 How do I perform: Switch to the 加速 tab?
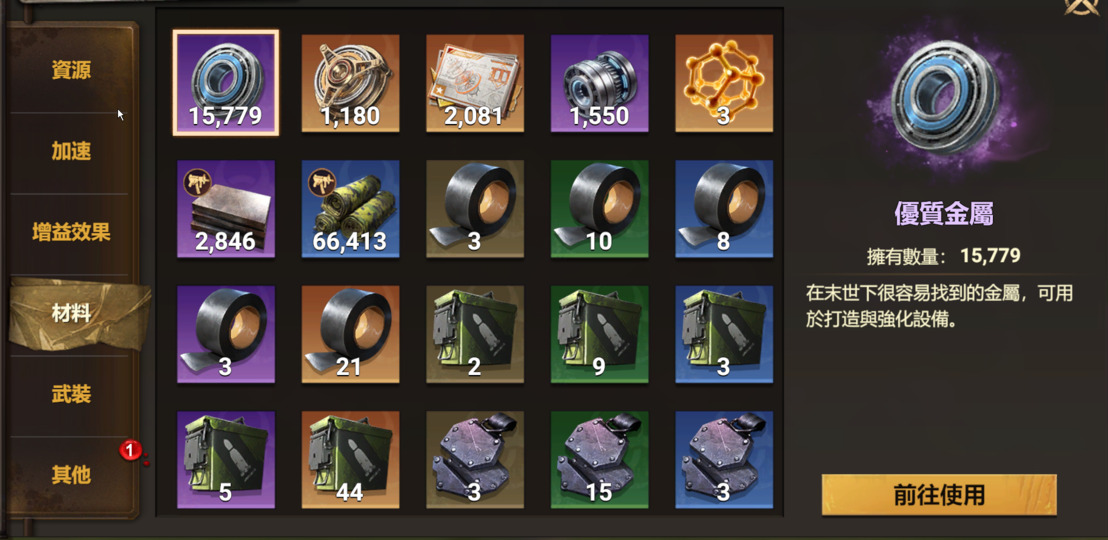(71, 151)
